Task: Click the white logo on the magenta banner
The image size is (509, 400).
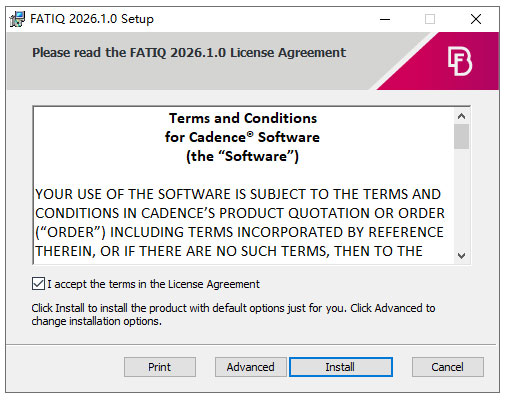Action: point(460,61)
